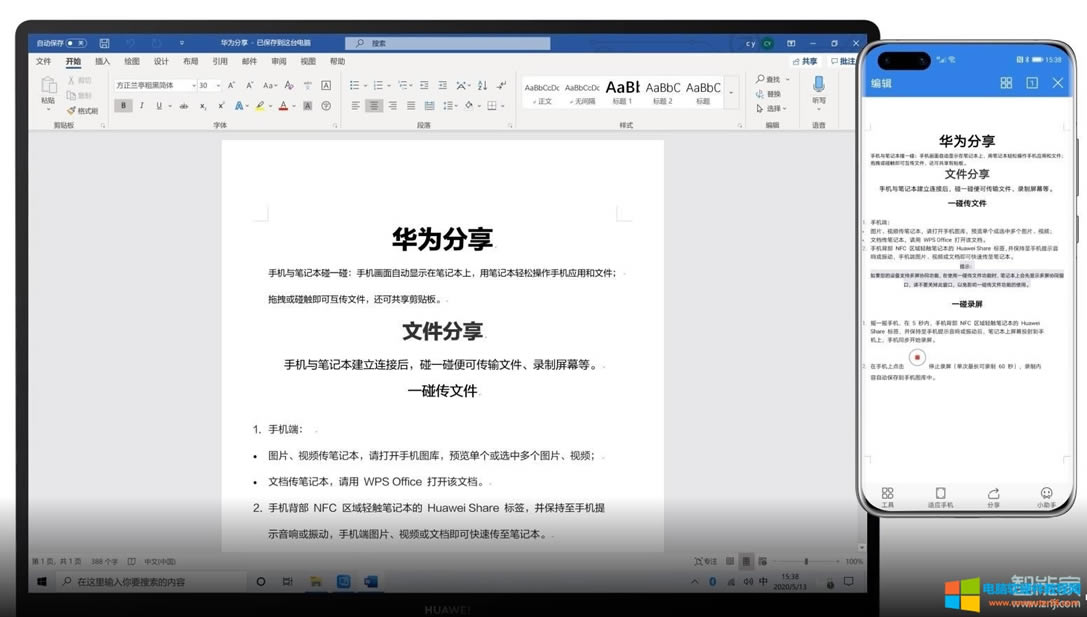The height and width of the screenshot is (617, 1087).
Task: Click the Share (共享) button
Action: tap(804, 62)
